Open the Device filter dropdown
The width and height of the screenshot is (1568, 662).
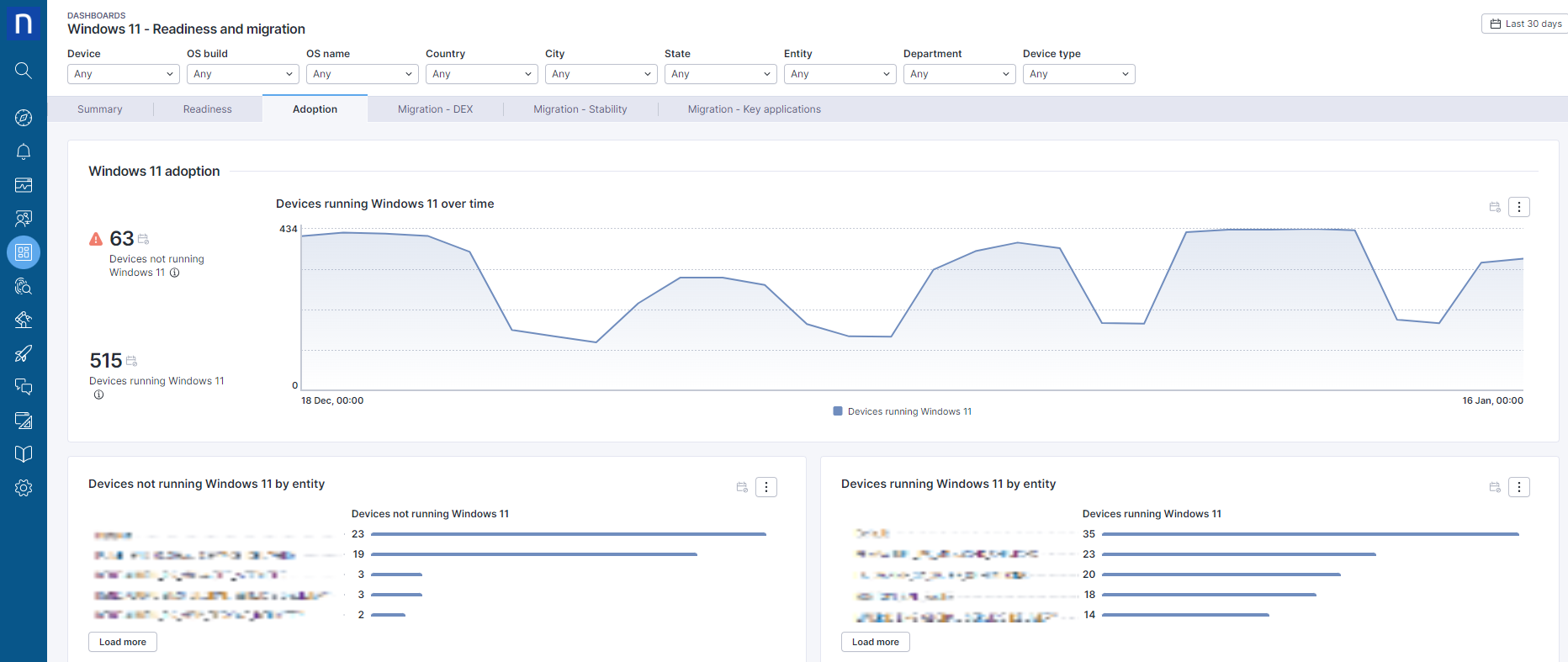coord(124,74)
